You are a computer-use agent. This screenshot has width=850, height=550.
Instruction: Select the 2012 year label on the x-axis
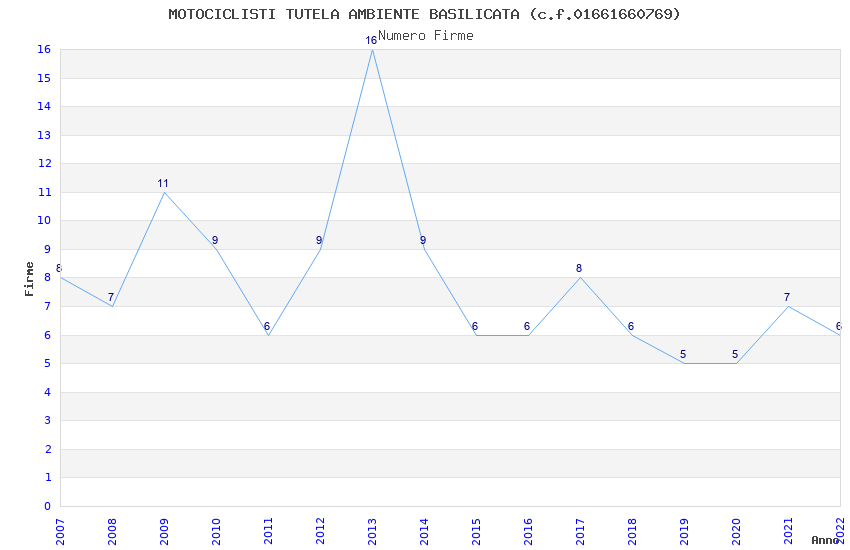[x=320, y=532]
